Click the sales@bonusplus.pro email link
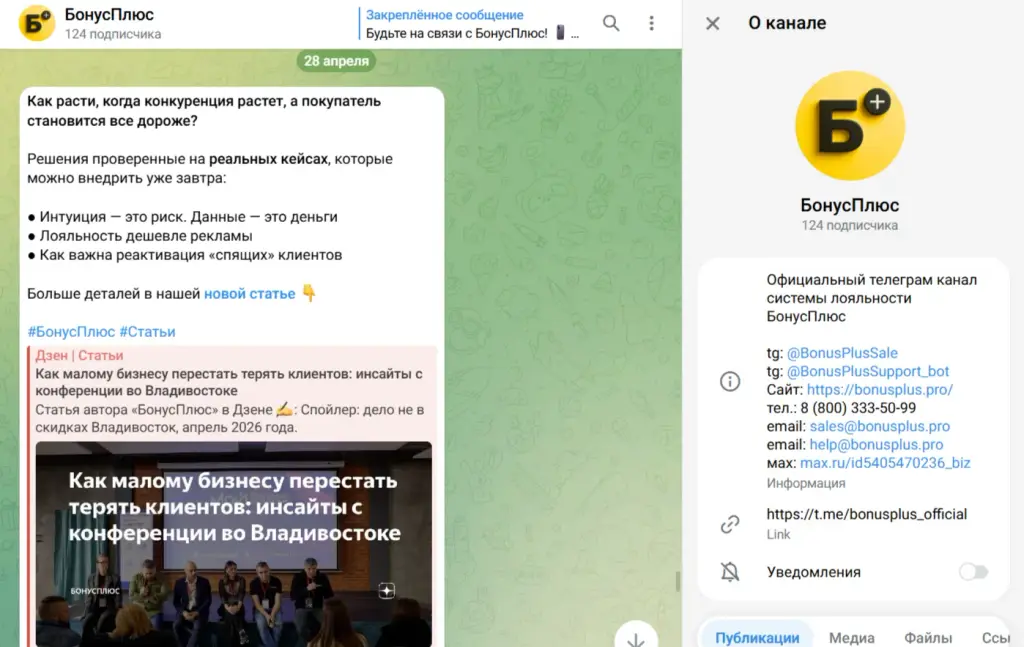Screen dimensions: 1024x647 tap(880, 426)
